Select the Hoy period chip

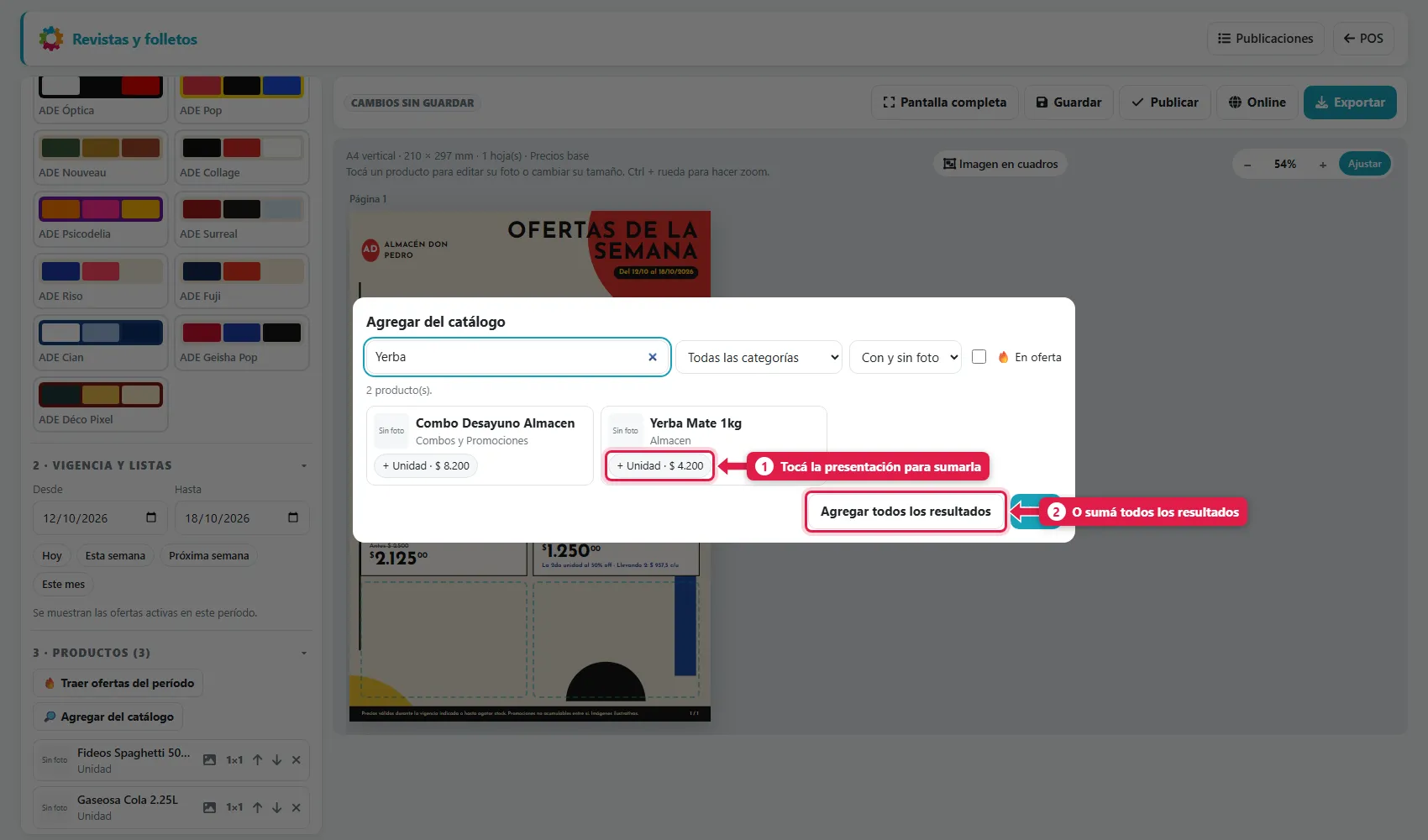pyautogui.click(x=52, y=555)
